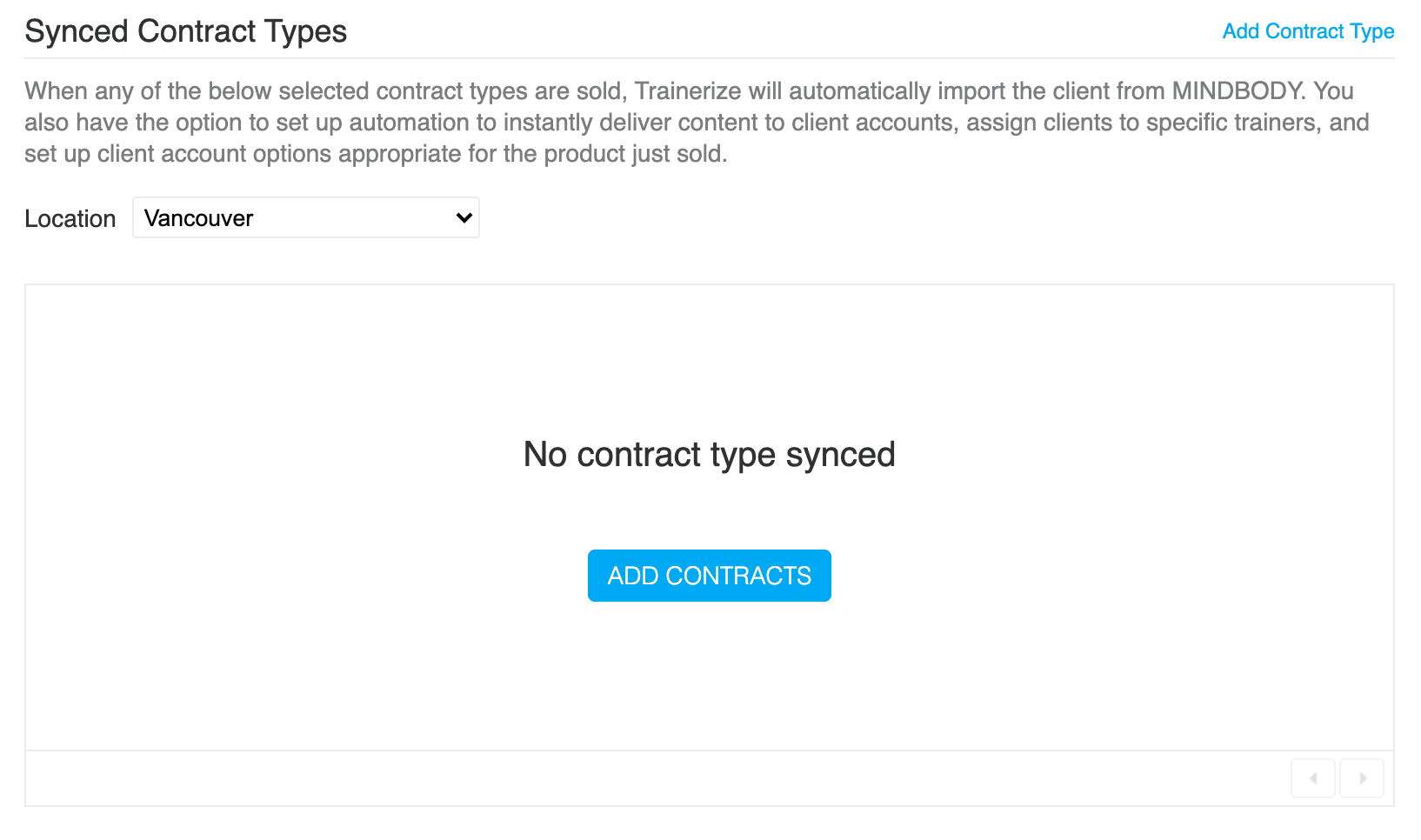Open the Add Contract Type link
The height and width of the screenshot is (840, 1421).
pyautogui.click(x=1308, y=31)
